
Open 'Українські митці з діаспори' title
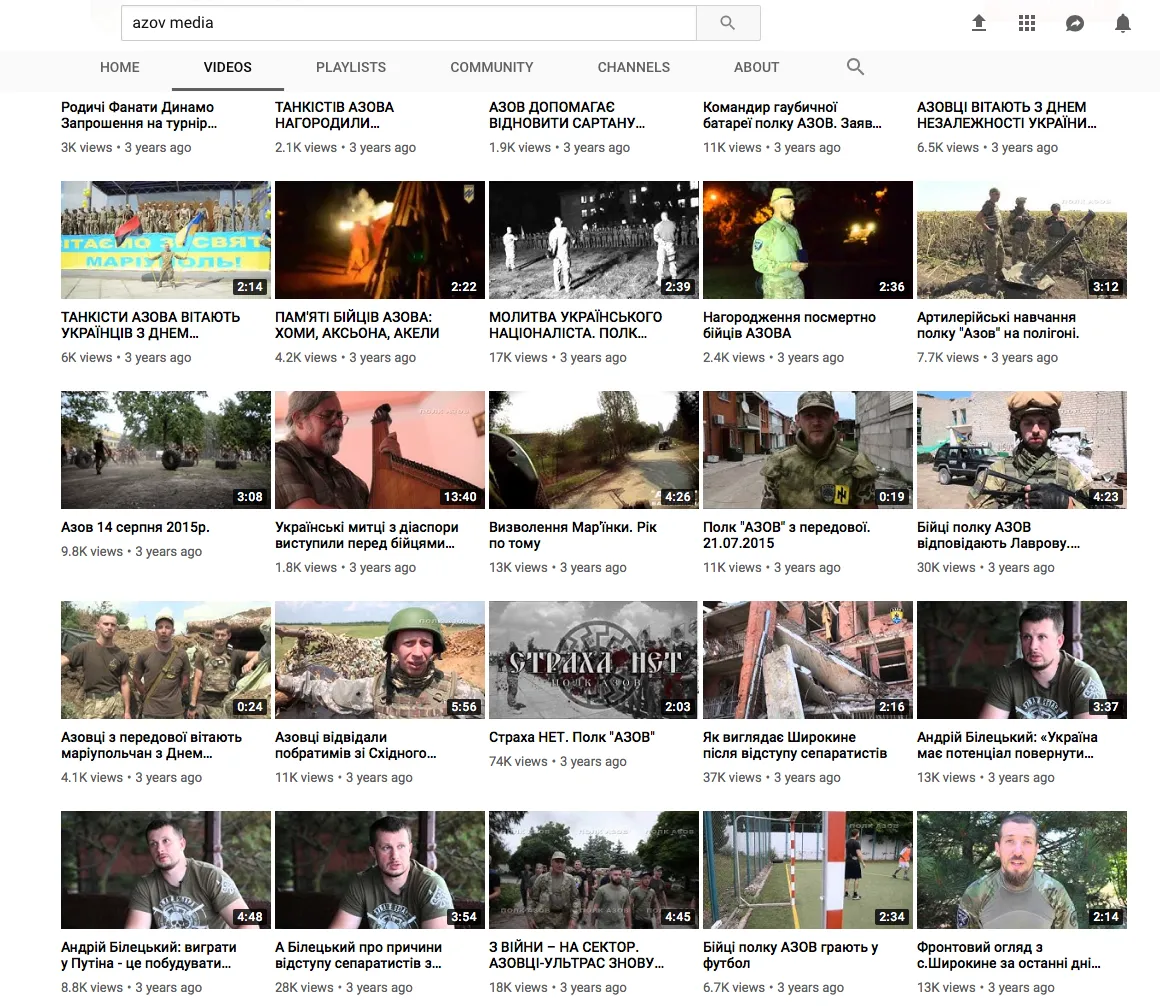[x=367, y=536]
